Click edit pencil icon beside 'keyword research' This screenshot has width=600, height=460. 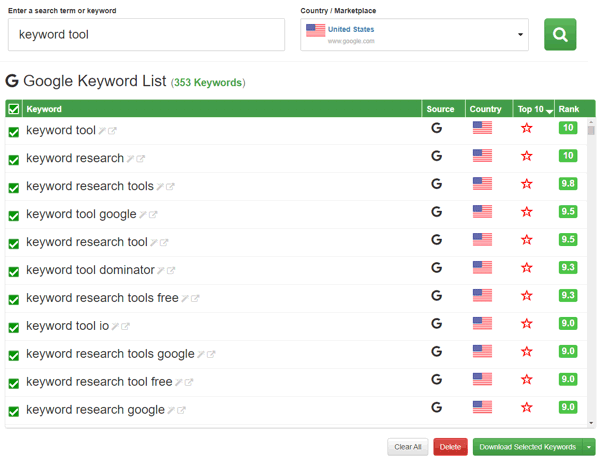(x=130, y=159)
